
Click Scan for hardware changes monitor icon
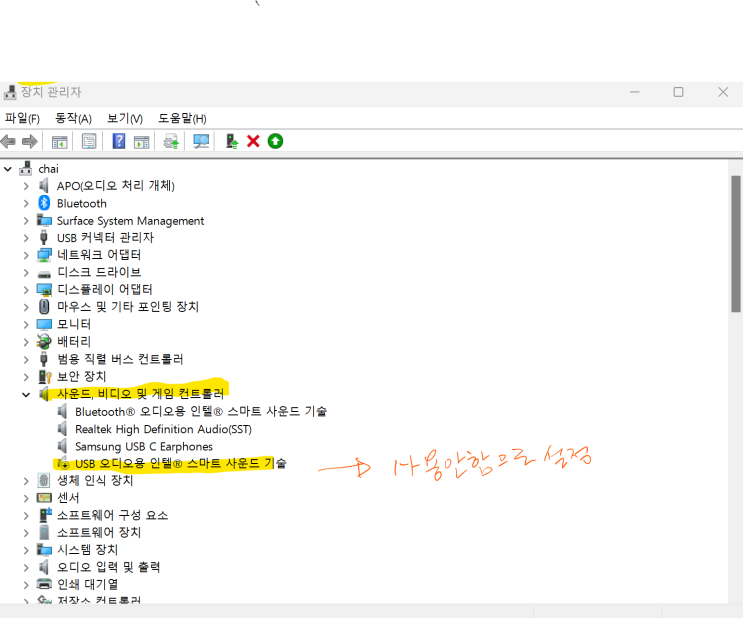(201, 141)
